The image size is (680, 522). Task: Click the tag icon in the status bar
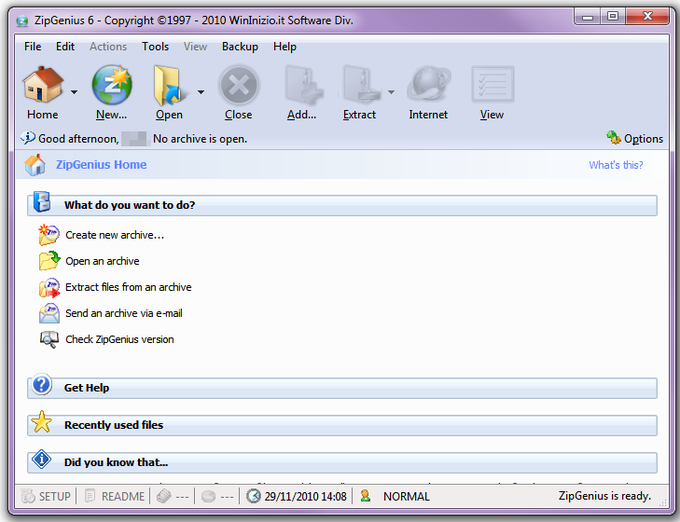pos(164,496)
